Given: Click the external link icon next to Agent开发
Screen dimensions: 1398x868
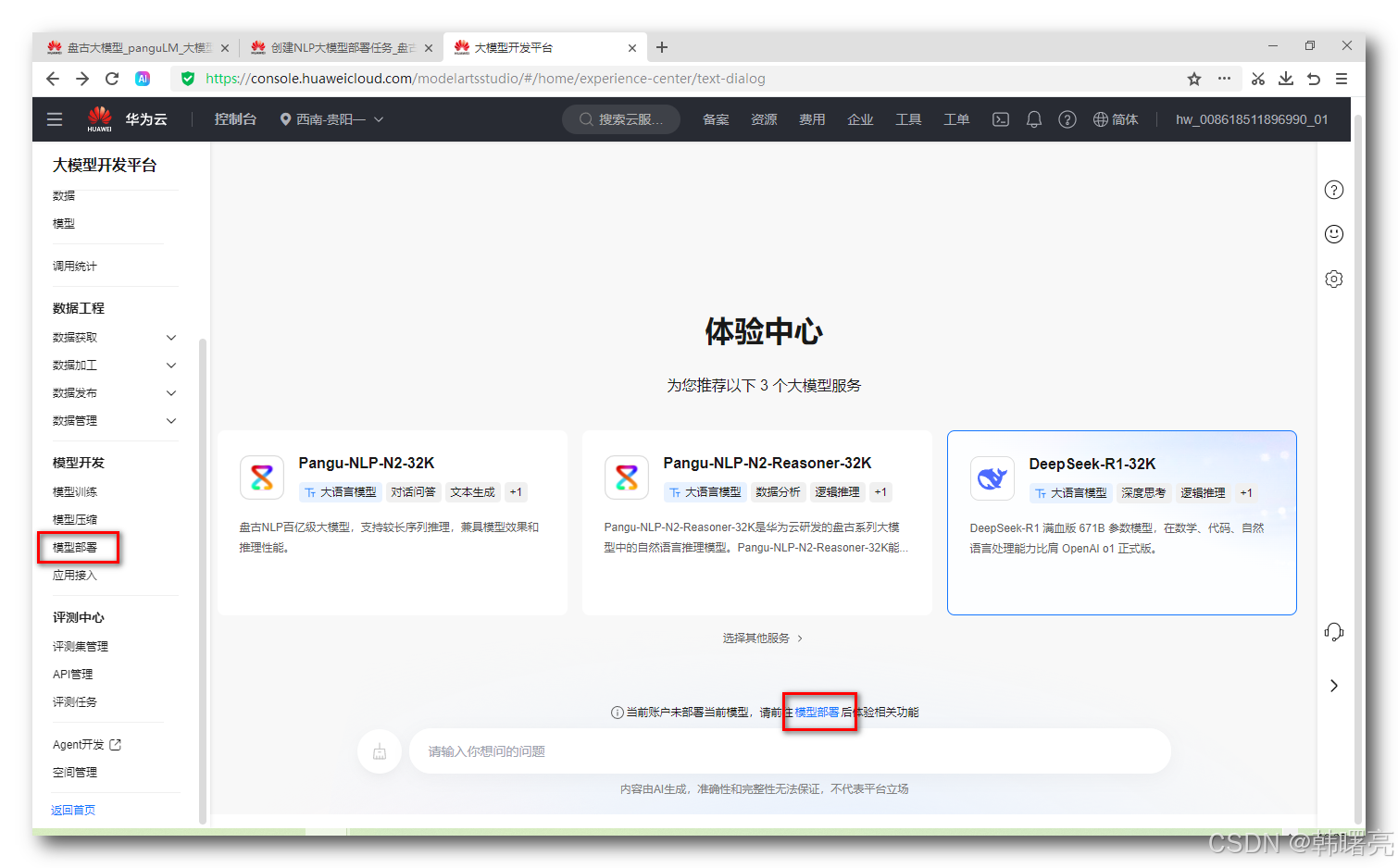Looking at the screenshot, I should (116, 744).
